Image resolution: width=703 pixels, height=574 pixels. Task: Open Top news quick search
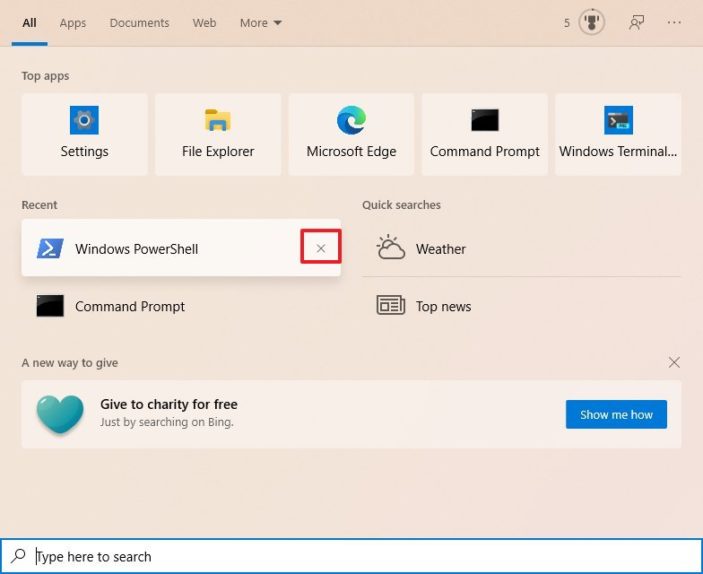tap(521, 306)
